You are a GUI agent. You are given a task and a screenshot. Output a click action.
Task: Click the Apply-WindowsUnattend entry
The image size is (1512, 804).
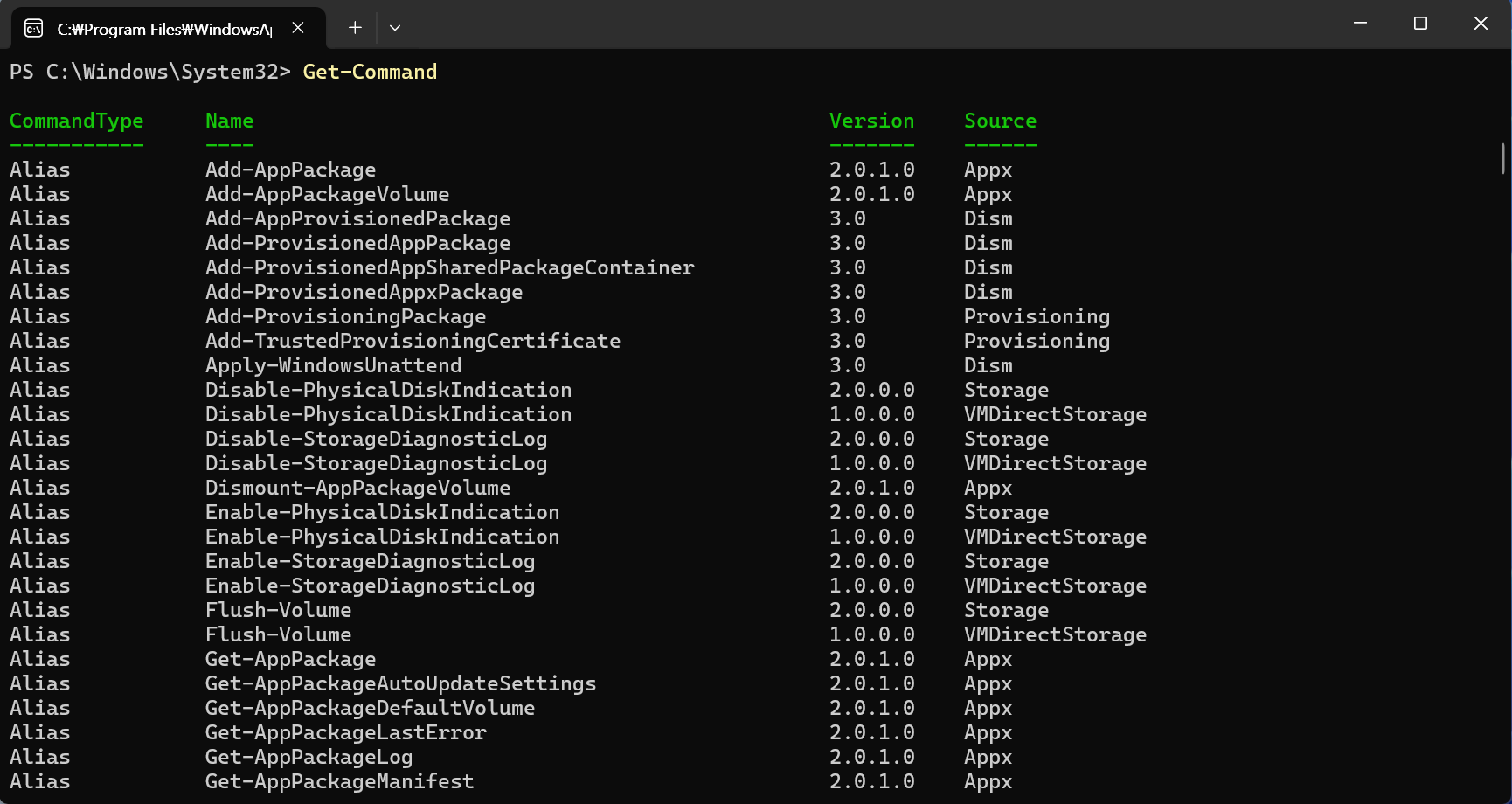tap(334, 365)
